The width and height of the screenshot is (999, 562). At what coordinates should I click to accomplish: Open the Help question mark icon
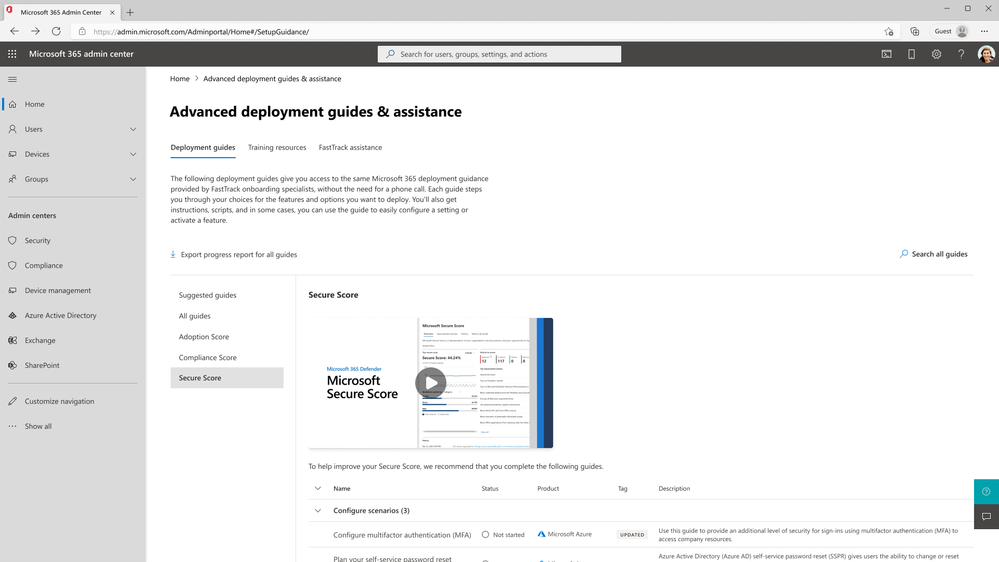pyautogui.click(x=961, y=54)
